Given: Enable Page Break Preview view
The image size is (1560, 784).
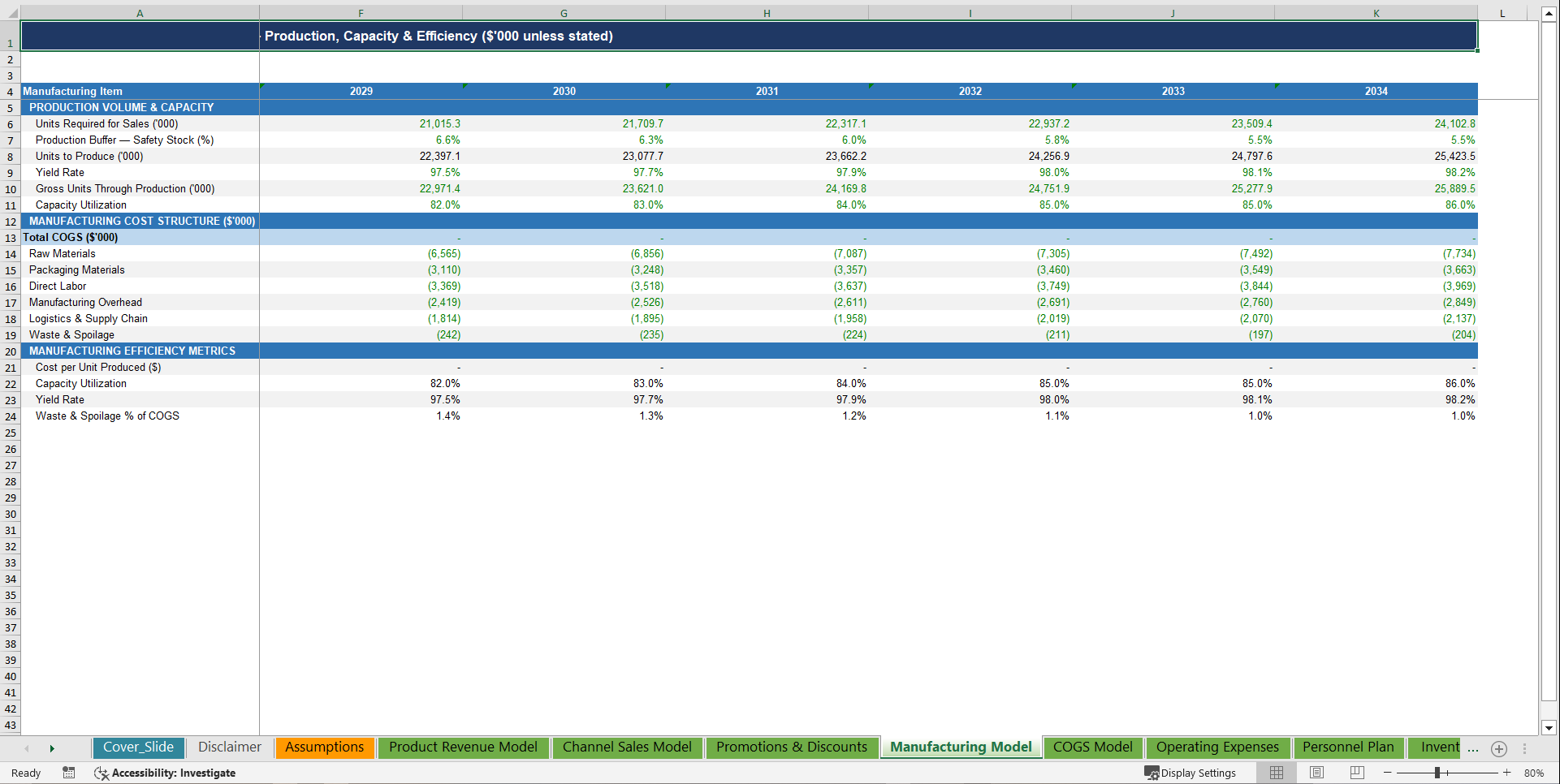Looking at the screenshot, I should [x=1355, y=773].
